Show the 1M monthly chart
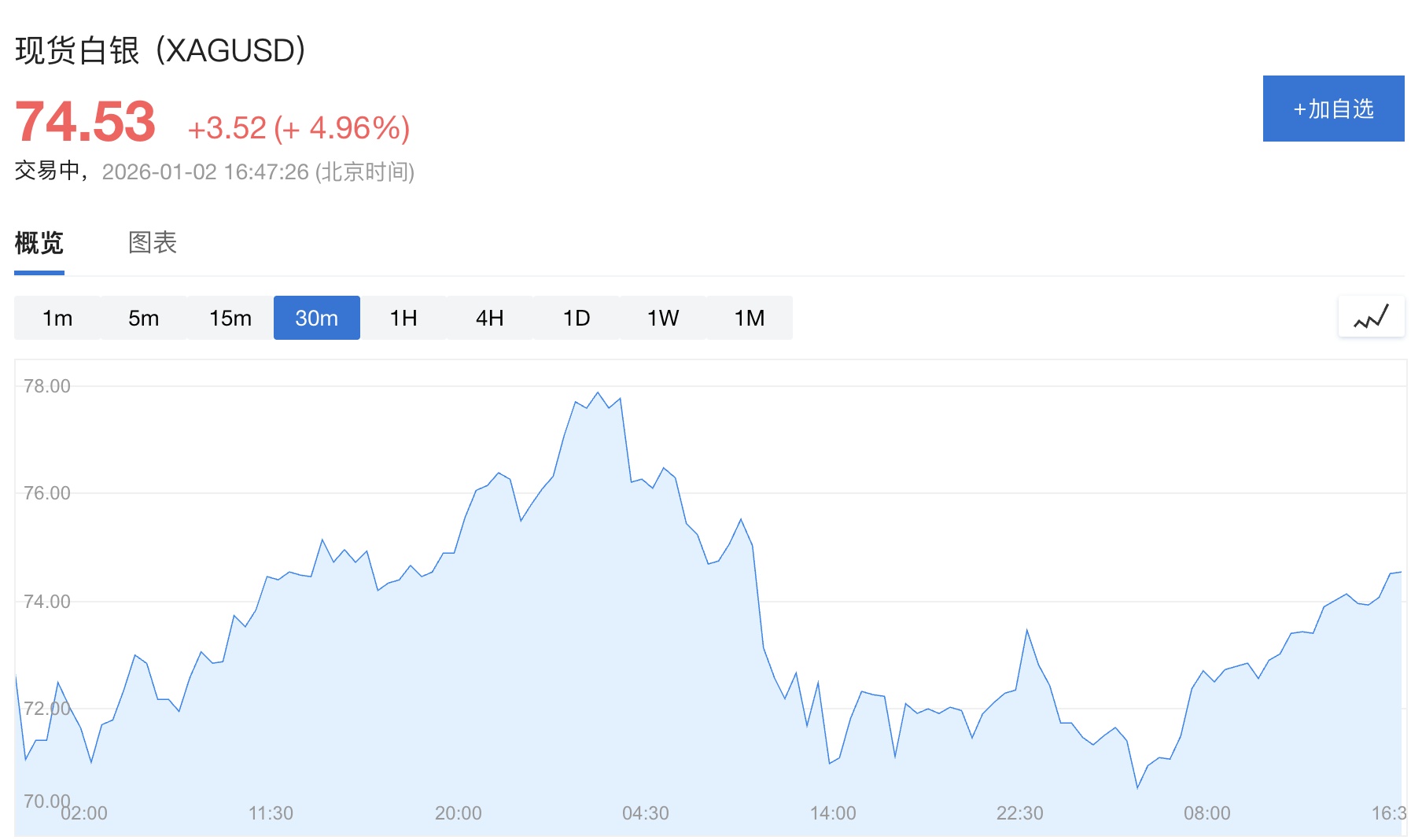Image resolution: width=1411 pixels, height=840 pixels. [750, 318]
